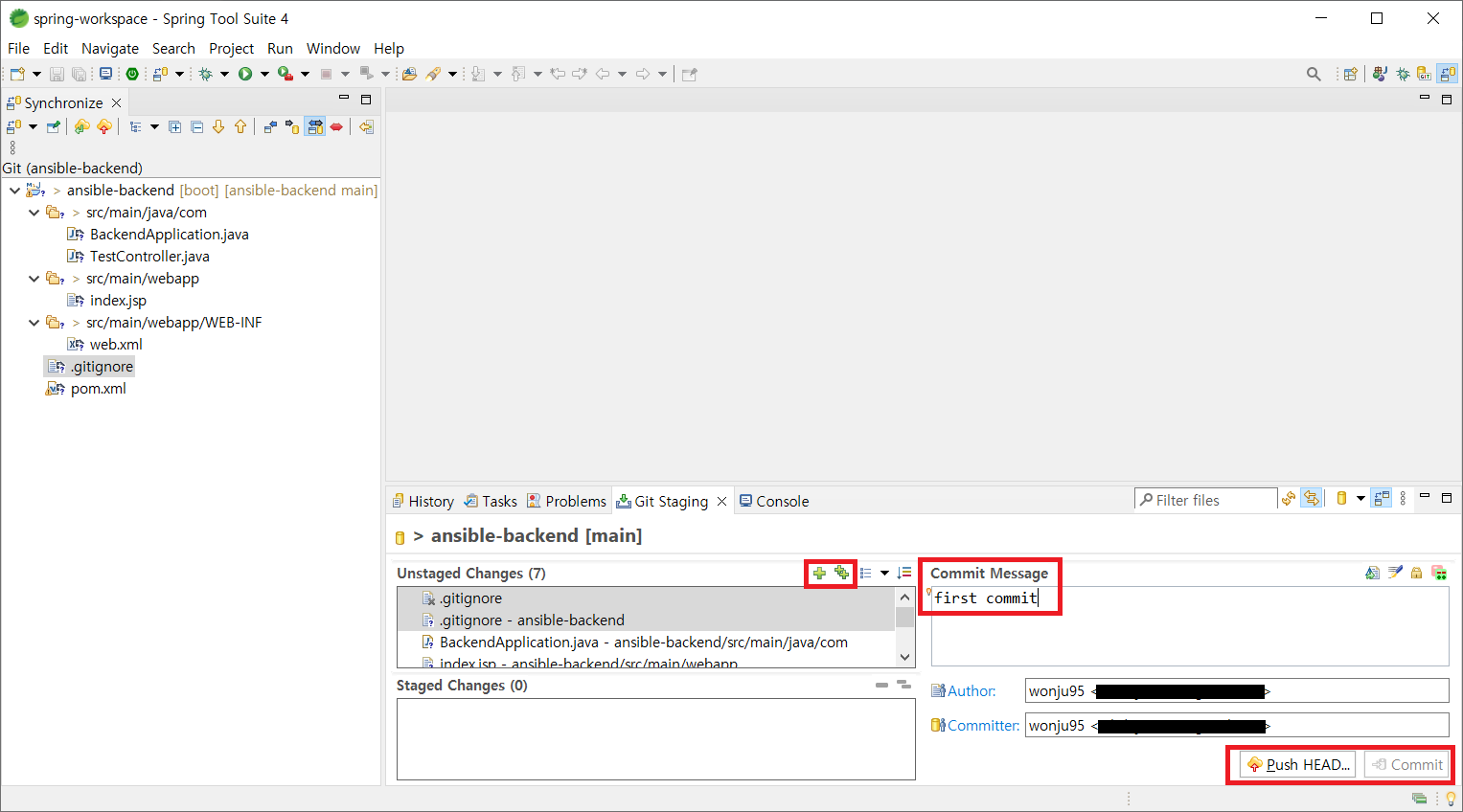Toggle Conflicts mode red arrows icon
The width and height of the screenshot is (1463, 812).
(336, 126)
